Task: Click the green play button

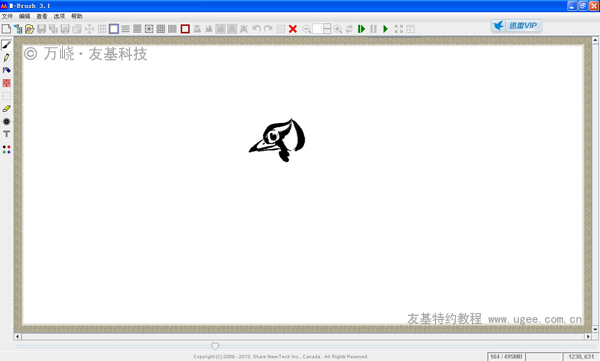Action: [x=385, y=29]
